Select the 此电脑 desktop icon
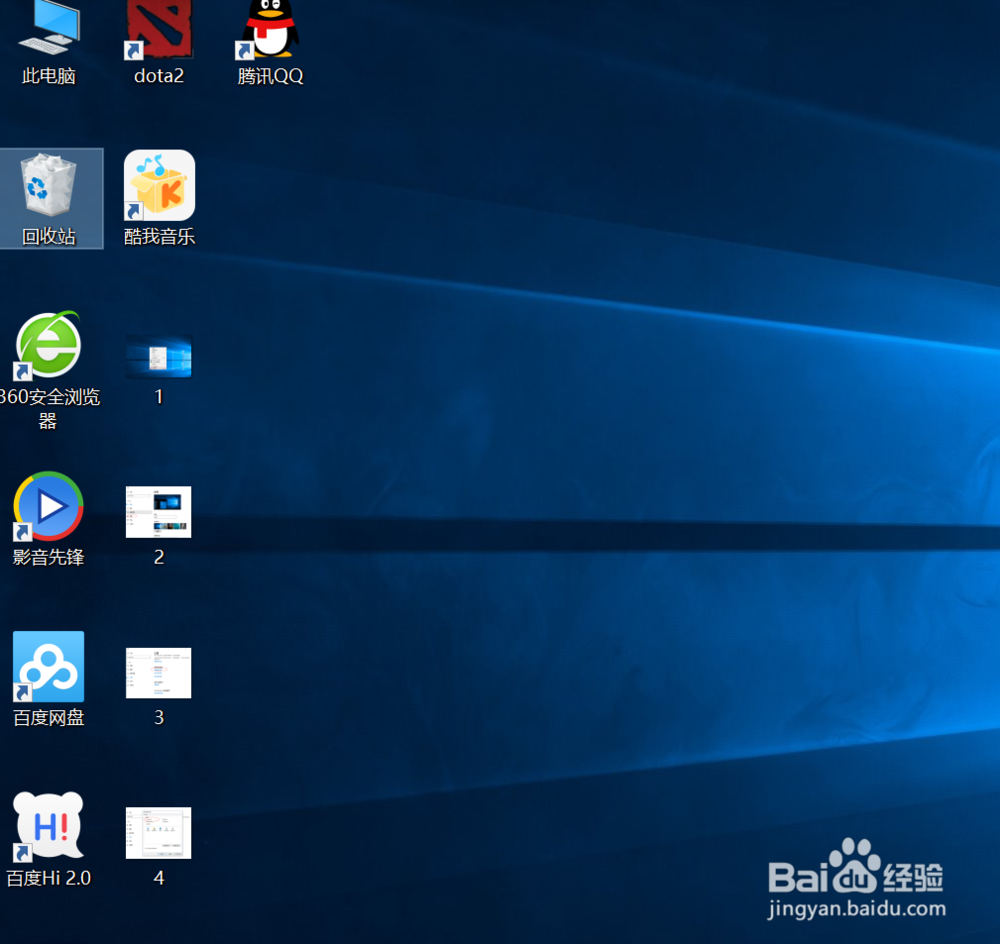1000x944 pixels. pos(49,27)
